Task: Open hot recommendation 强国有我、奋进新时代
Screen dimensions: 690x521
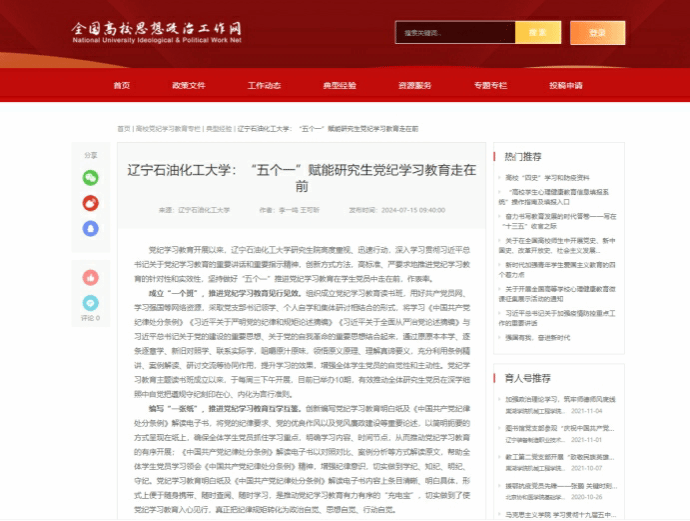Action: tap(536, 338)
